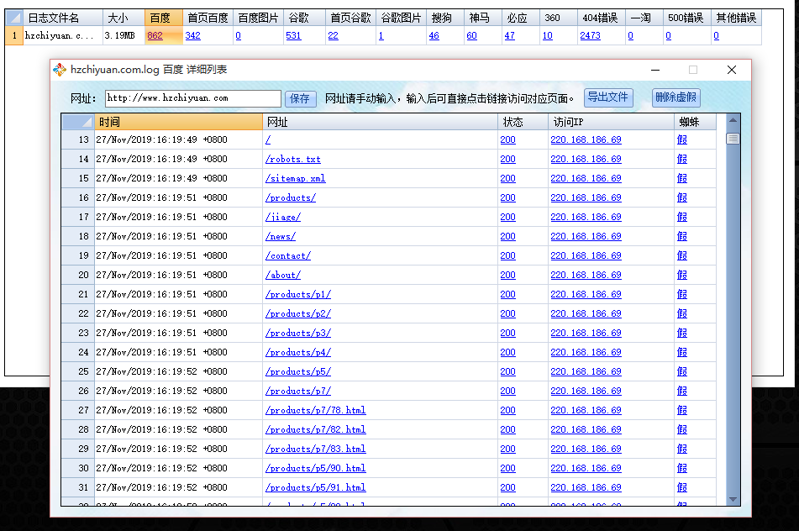Open the /products/p7/83.html link

pyautogui.click(x=315, y=449)
